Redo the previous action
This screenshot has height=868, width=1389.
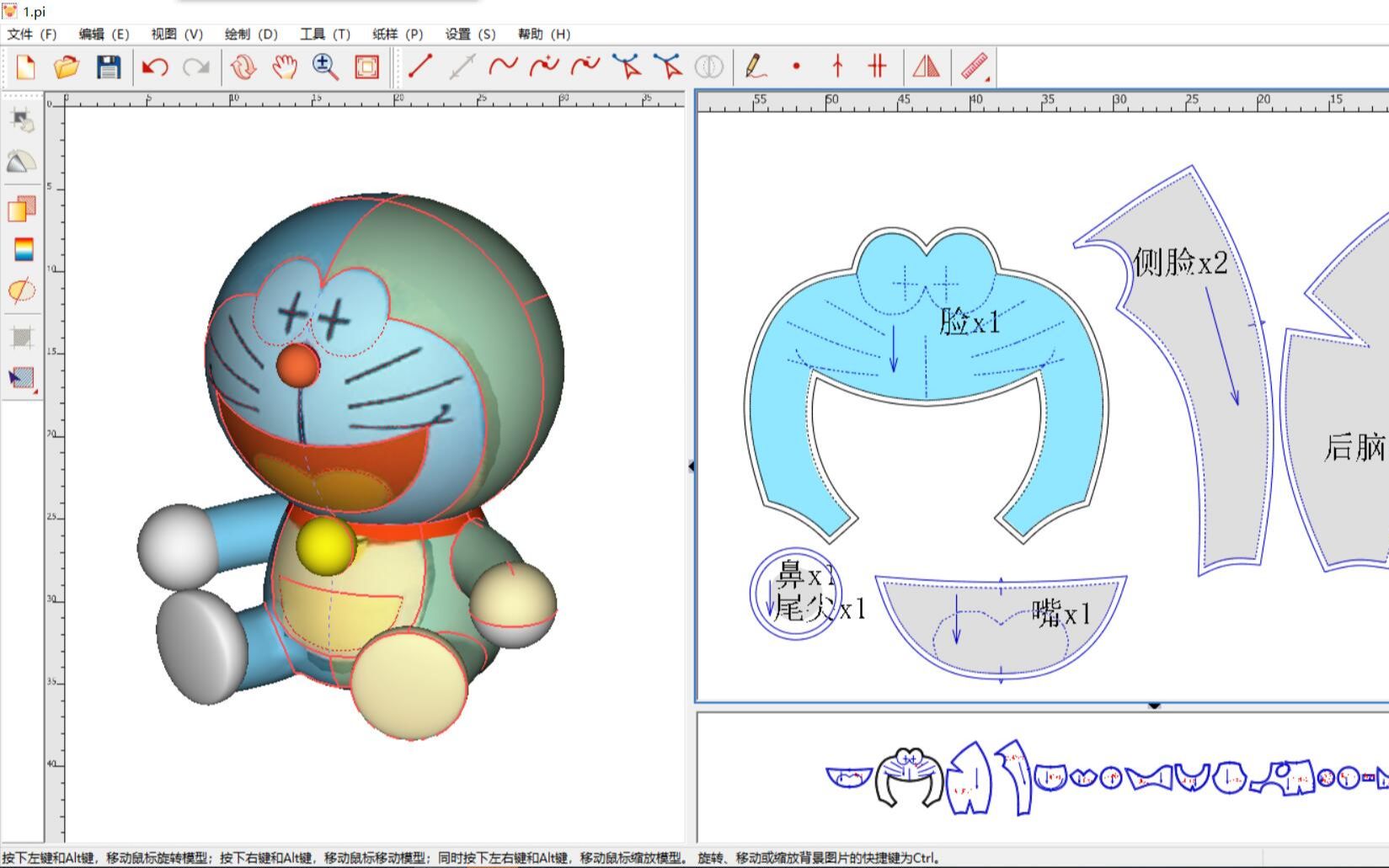(x=196, y=67)
